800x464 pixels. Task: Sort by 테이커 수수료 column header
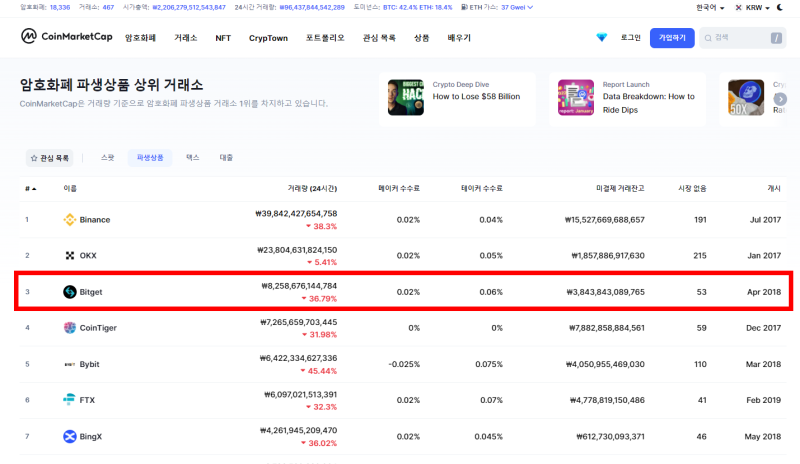tap(482, 188)
